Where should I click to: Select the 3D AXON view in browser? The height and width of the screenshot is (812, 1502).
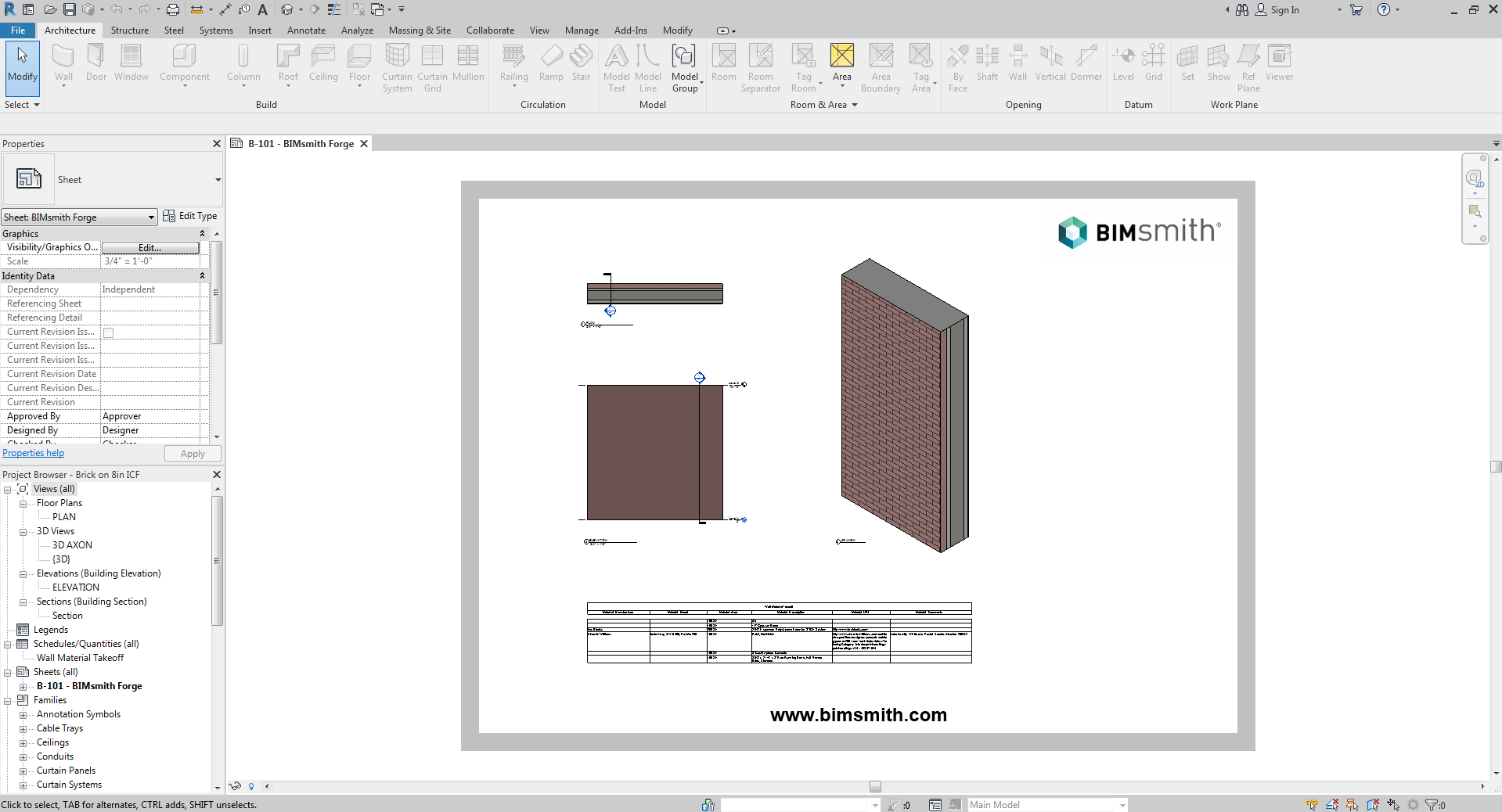[x=72, y=545]
